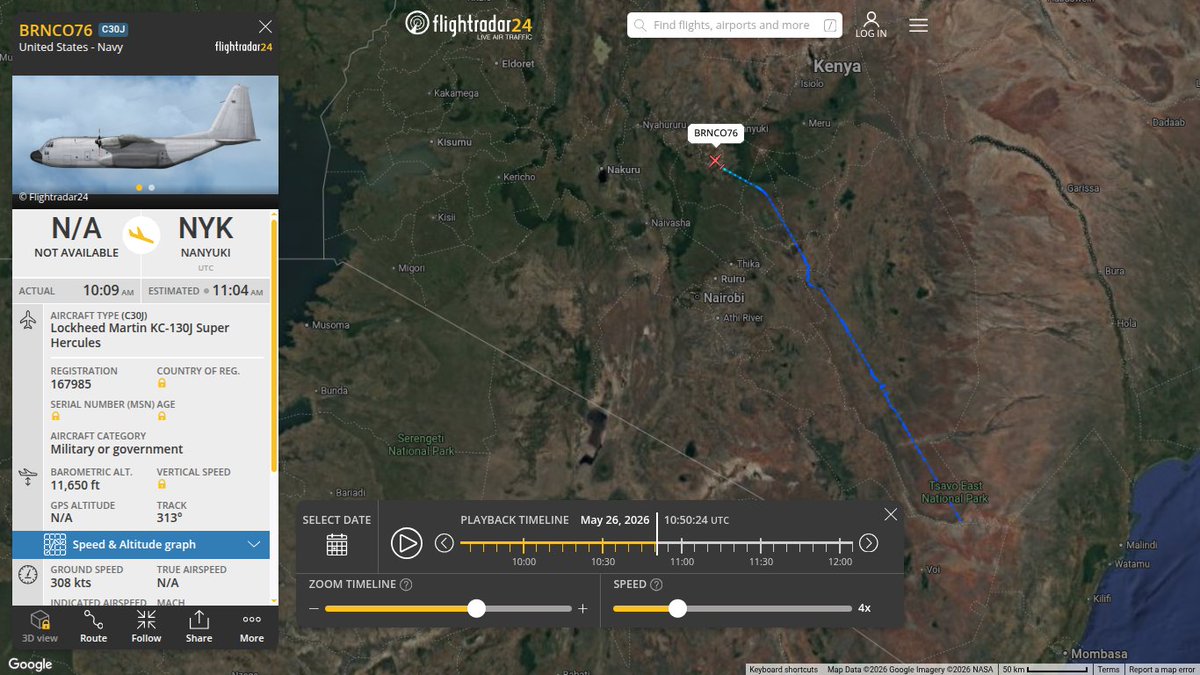Screen dimensions: 1200x675
Task: Open Zoom Timeline help tooltip
Action: [406, 584]
